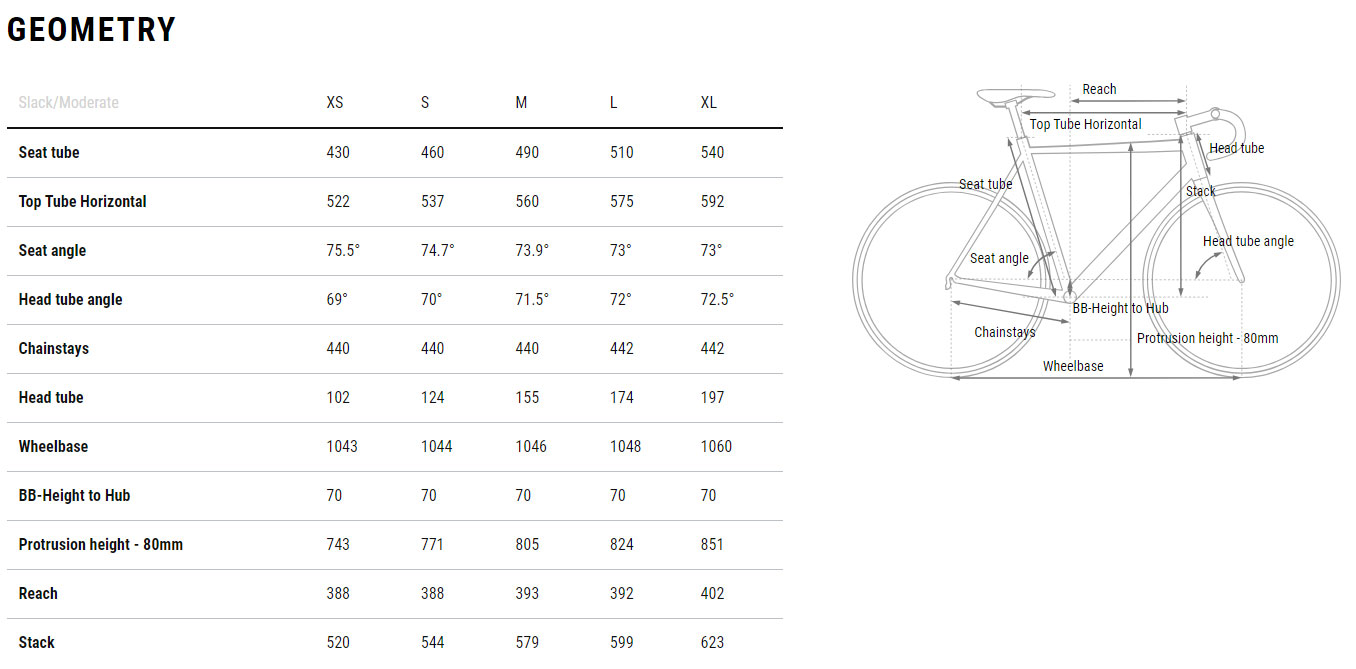Select the XS size column header
The image size is (1356, 669).
point(335,103)
